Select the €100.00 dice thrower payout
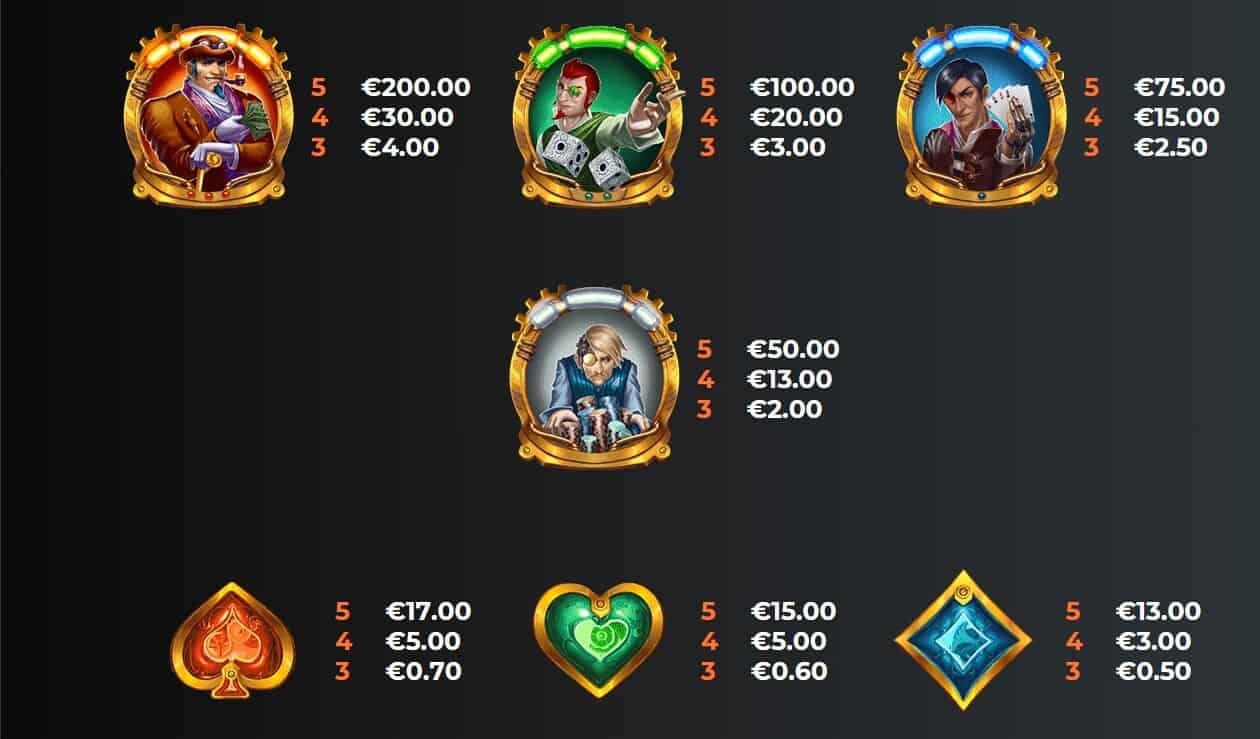Screen dimensions: 1260x739 [x=802, y=87]
